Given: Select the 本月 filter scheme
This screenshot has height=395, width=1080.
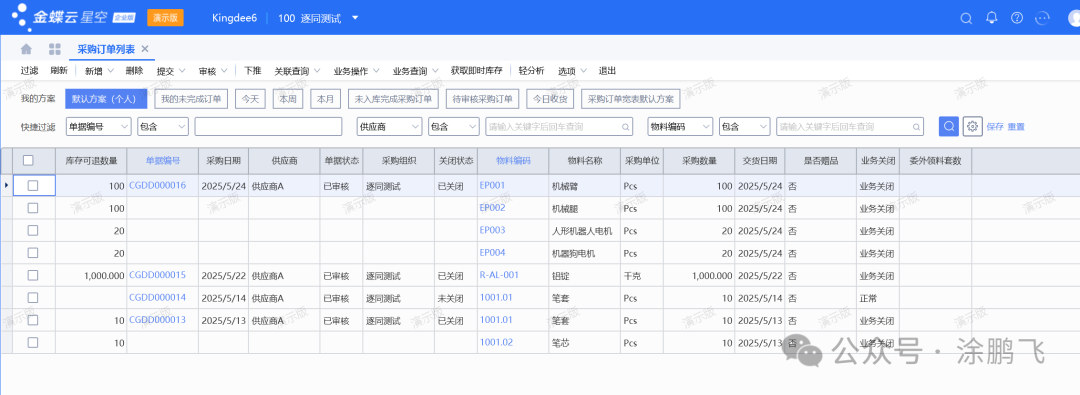Looking at the screenshot, I should coord(325,99).
